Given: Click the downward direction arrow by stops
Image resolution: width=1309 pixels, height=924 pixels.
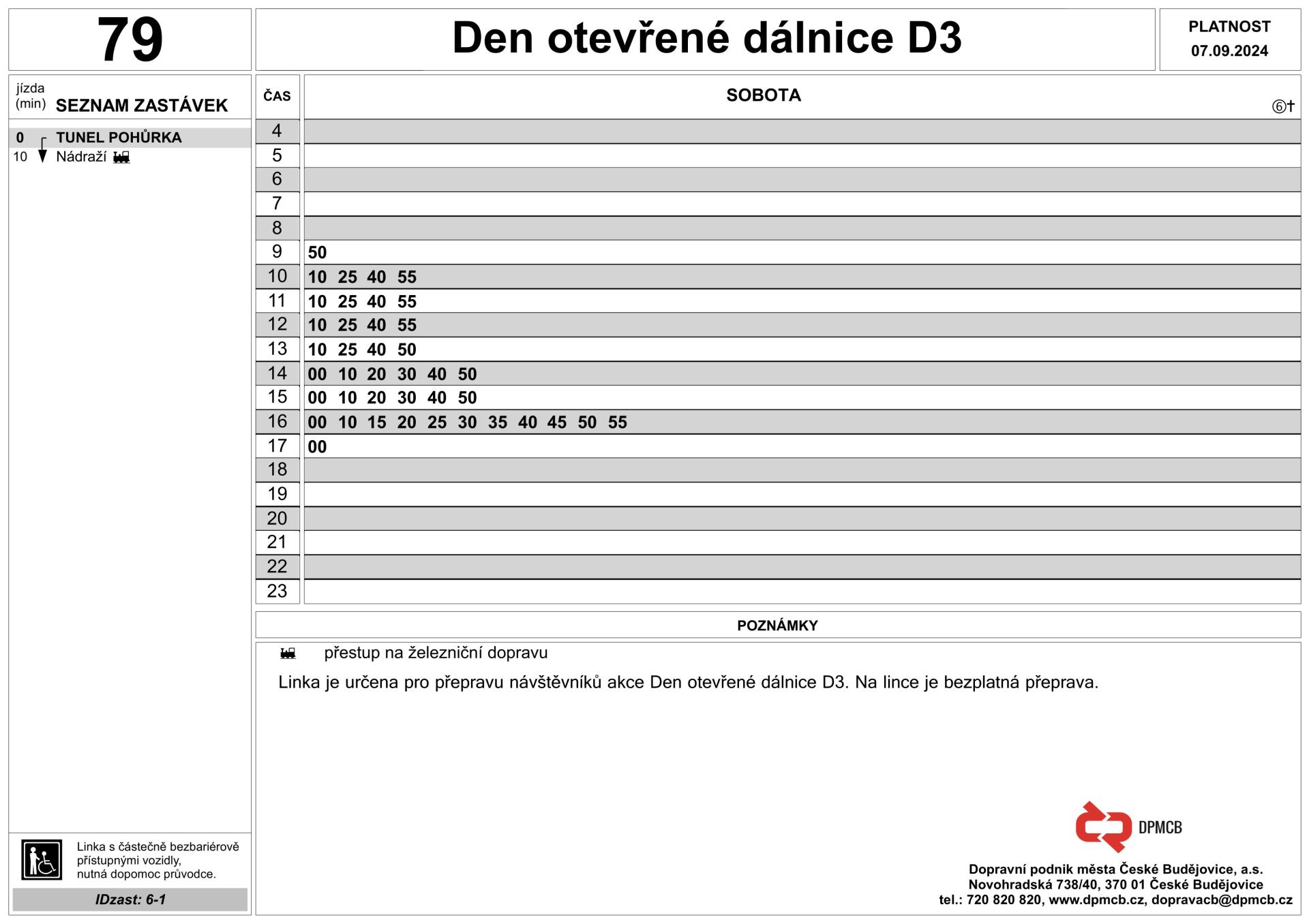Looking at the screenshot, I should click(x=42, y=151).
